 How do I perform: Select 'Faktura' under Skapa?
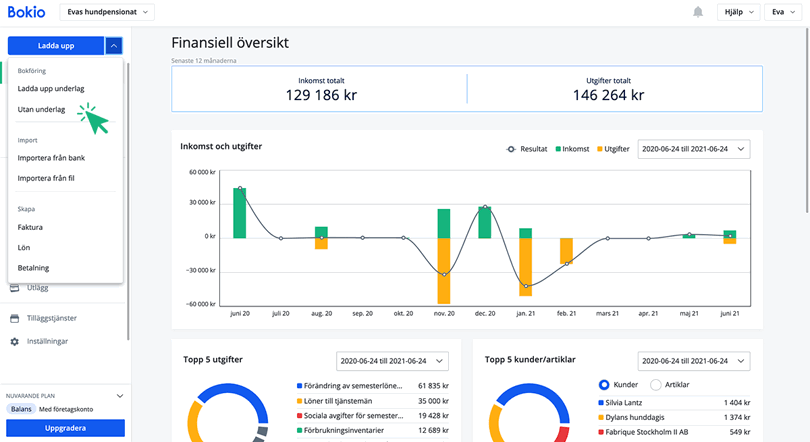coord(30,227)
